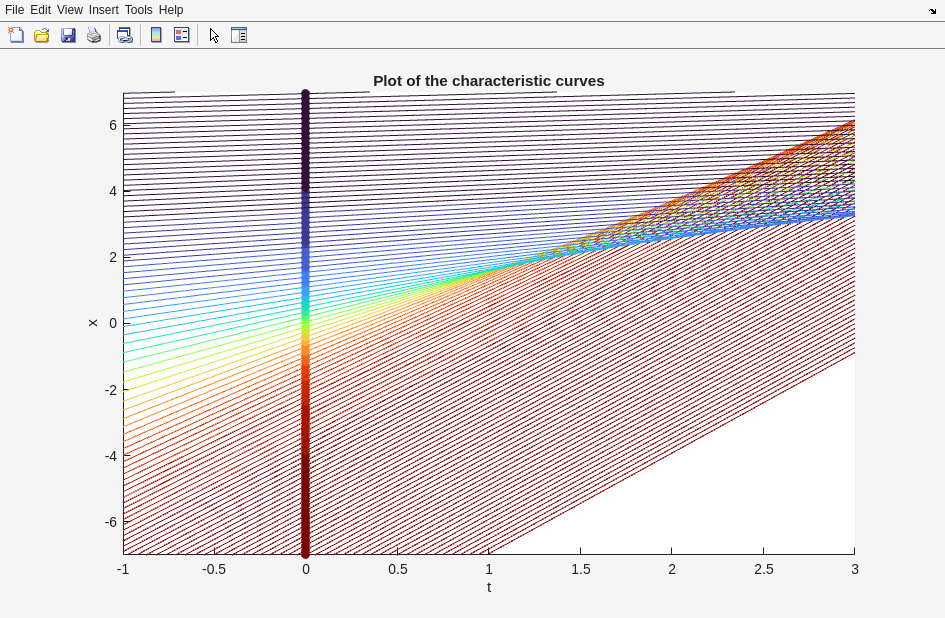Open a file with the folder icon

[x=42, y=35]
